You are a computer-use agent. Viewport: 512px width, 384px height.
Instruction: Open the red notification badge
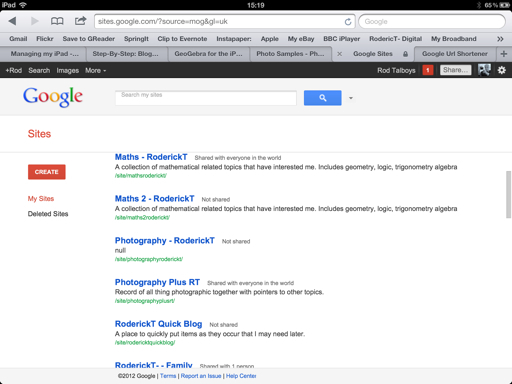pos(428,70)
